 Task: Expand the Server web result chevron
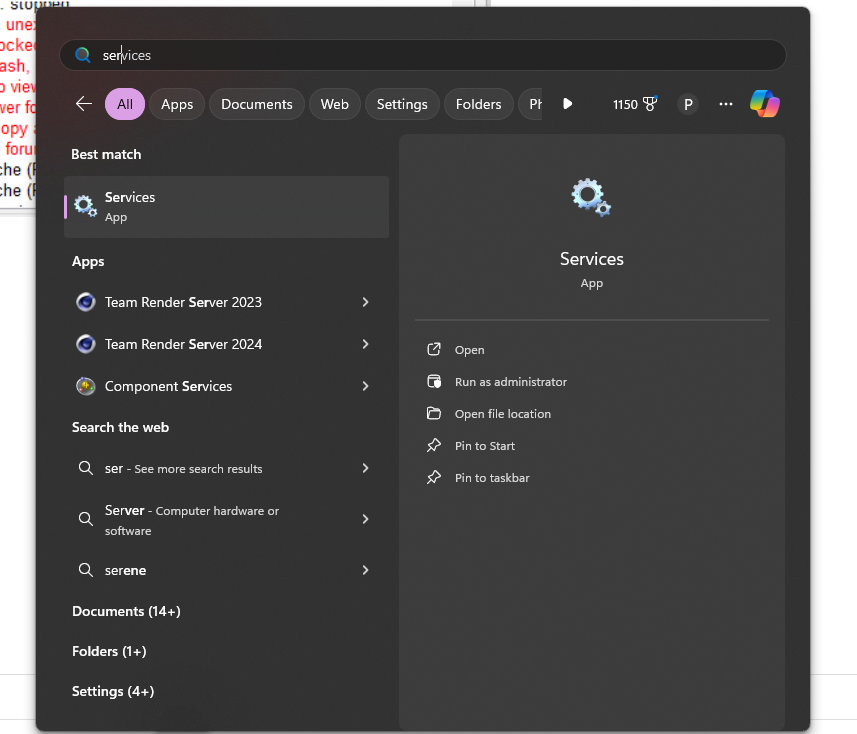[365, 519]
